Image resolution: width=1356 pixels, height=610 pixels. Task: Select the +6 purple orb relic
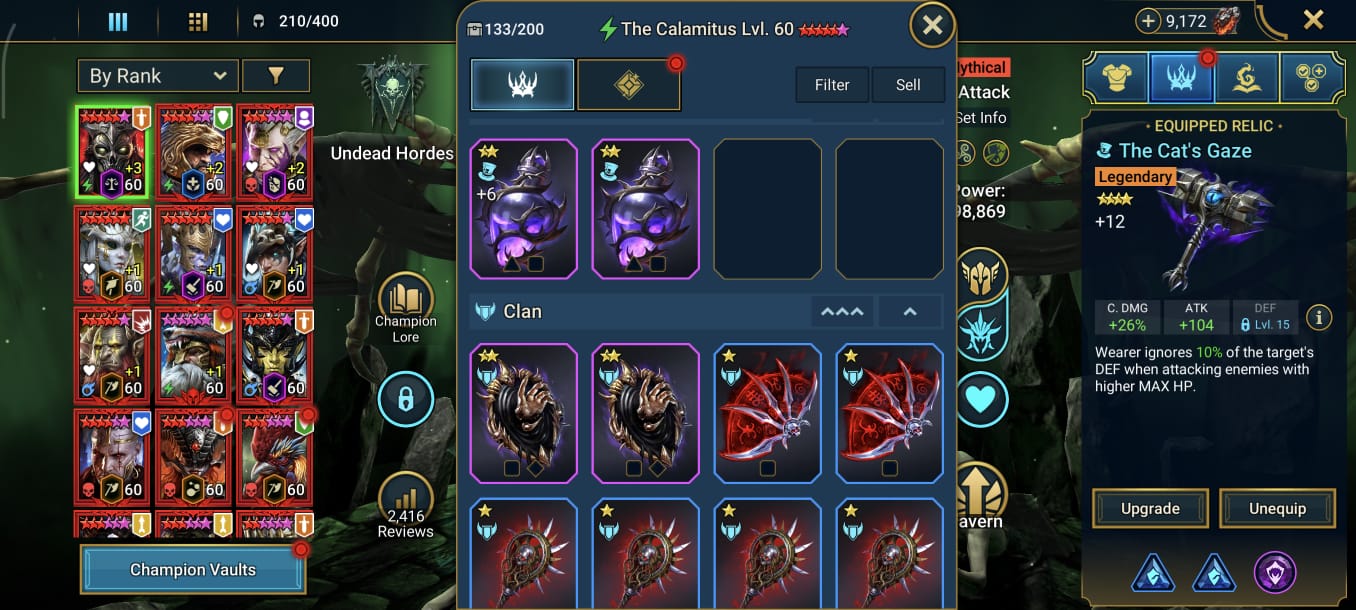coord(523,209)
